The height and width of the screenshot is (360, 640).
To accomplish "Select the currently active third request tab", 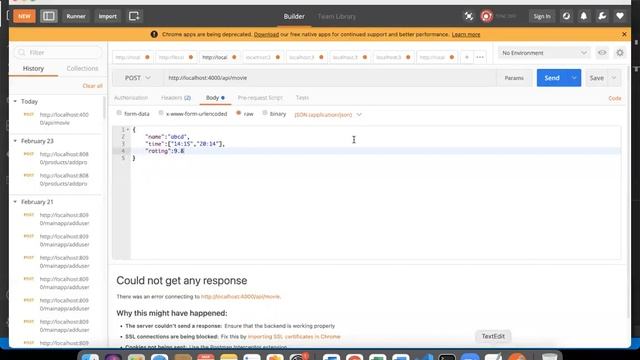I will click(x=219, y=57).
